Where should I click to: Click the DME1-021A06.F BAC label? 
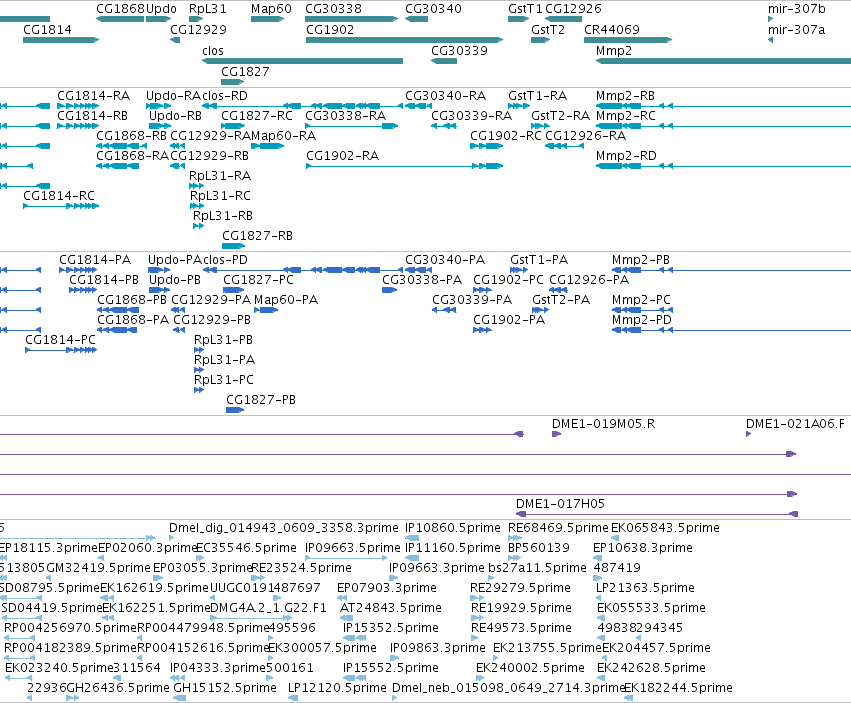tap(795, 424)
